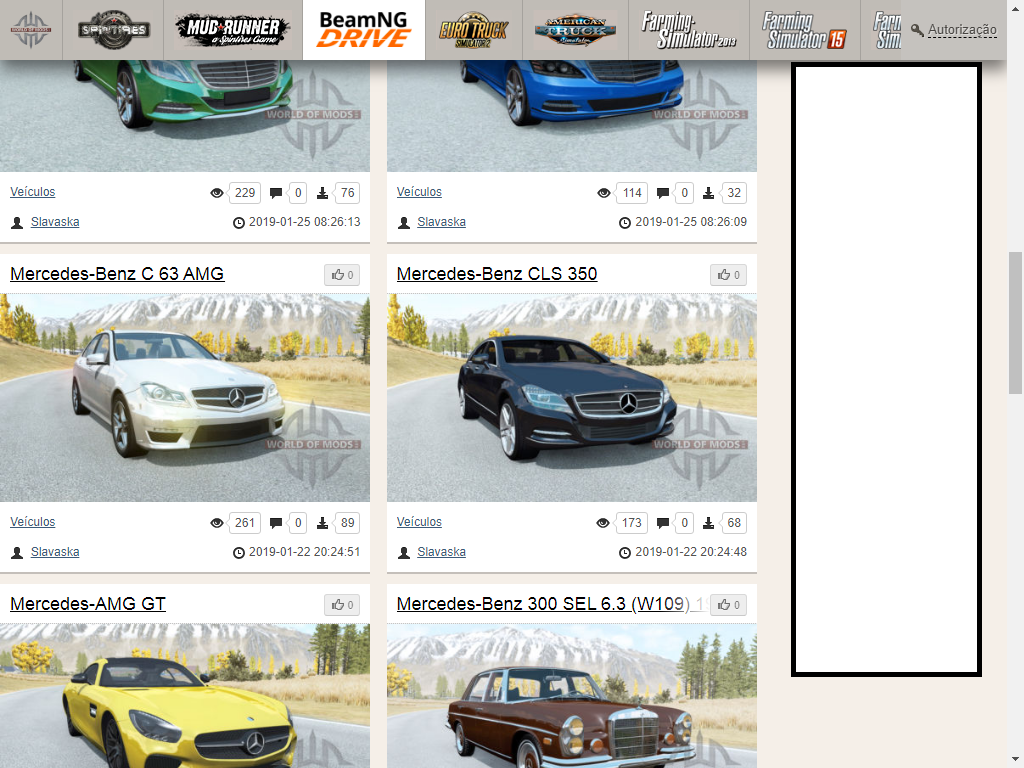Click Veículos category under blue Mercedes
The height and width of the screenshot is (768, 1024).
point(419,192)
